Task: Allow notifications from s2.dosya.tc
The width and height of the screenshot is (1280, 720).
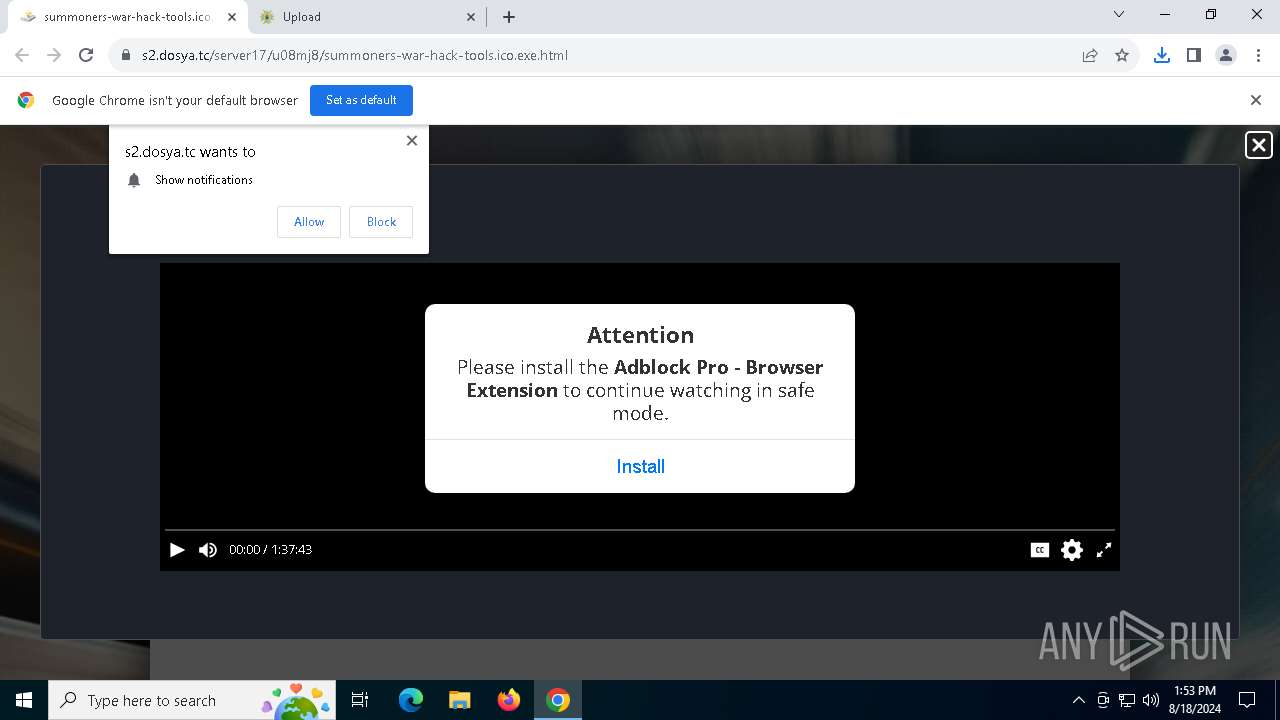Action: pos(309,222)
